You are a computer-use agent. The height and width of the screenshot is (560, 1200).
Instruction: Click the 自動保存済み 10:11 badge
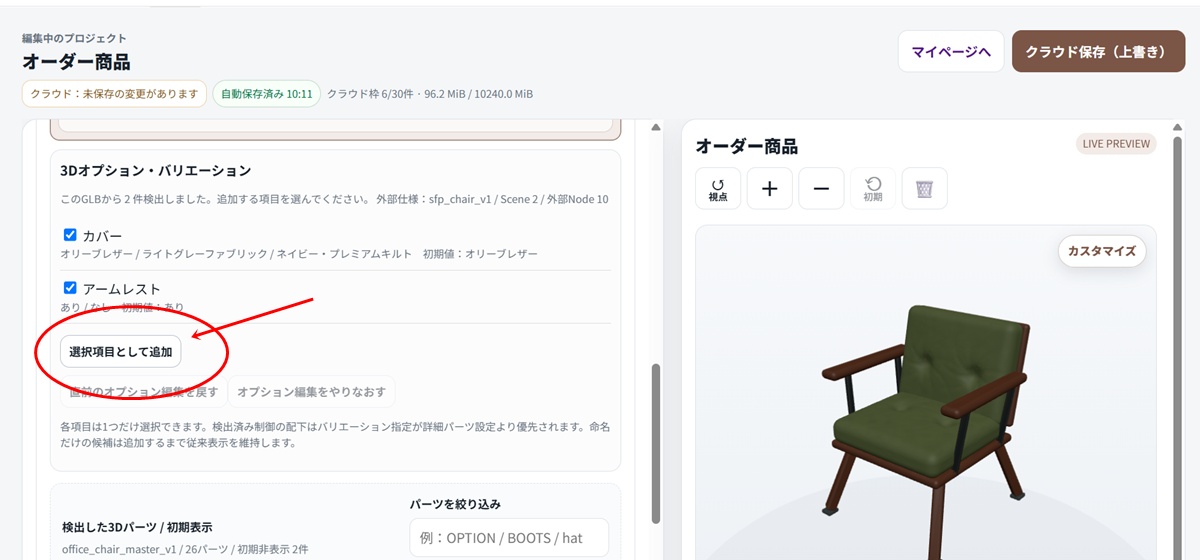[x=266, y=94]
